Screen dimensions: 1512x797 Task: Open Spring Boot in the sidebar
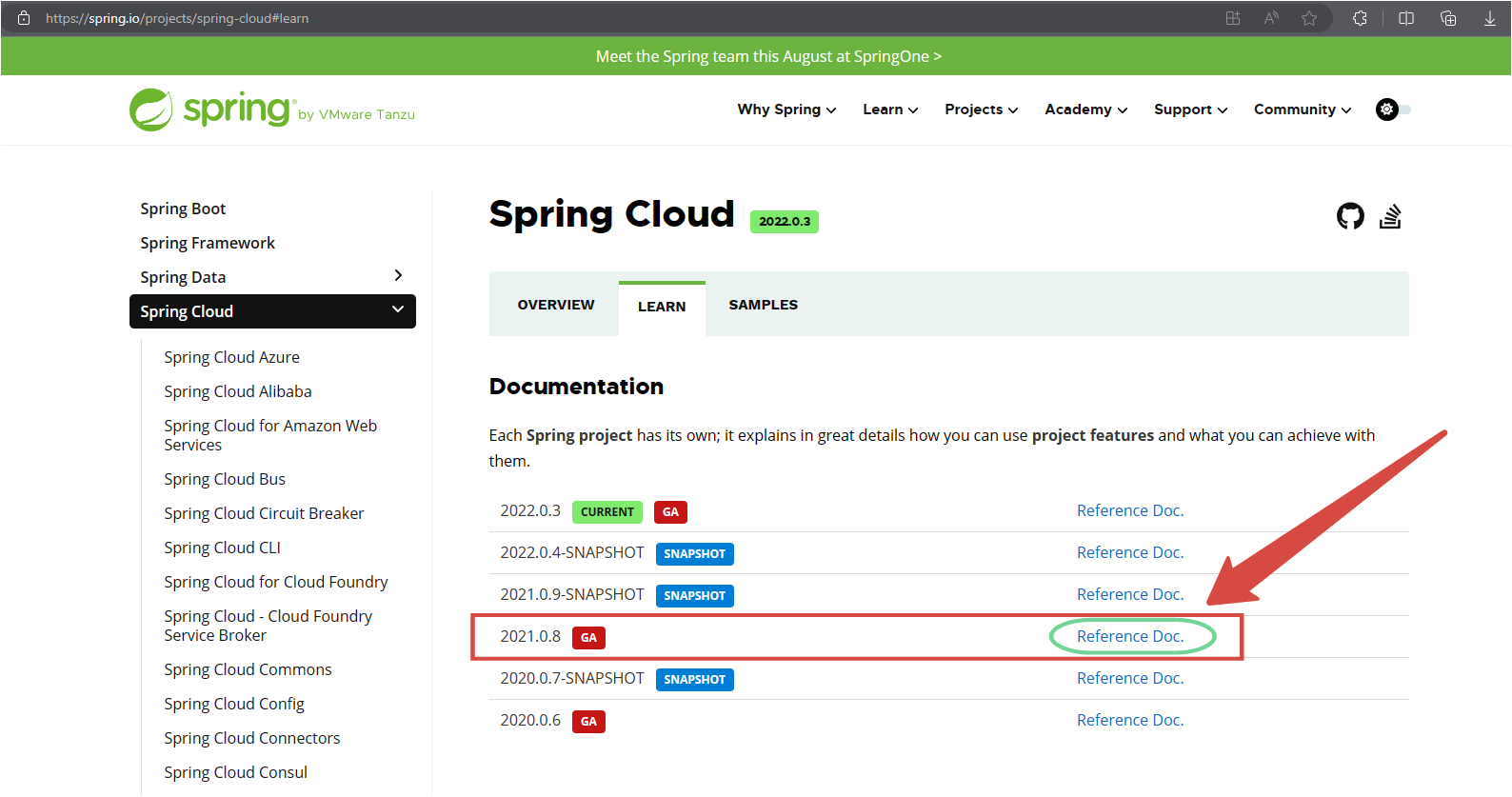[x=183, y=209]
